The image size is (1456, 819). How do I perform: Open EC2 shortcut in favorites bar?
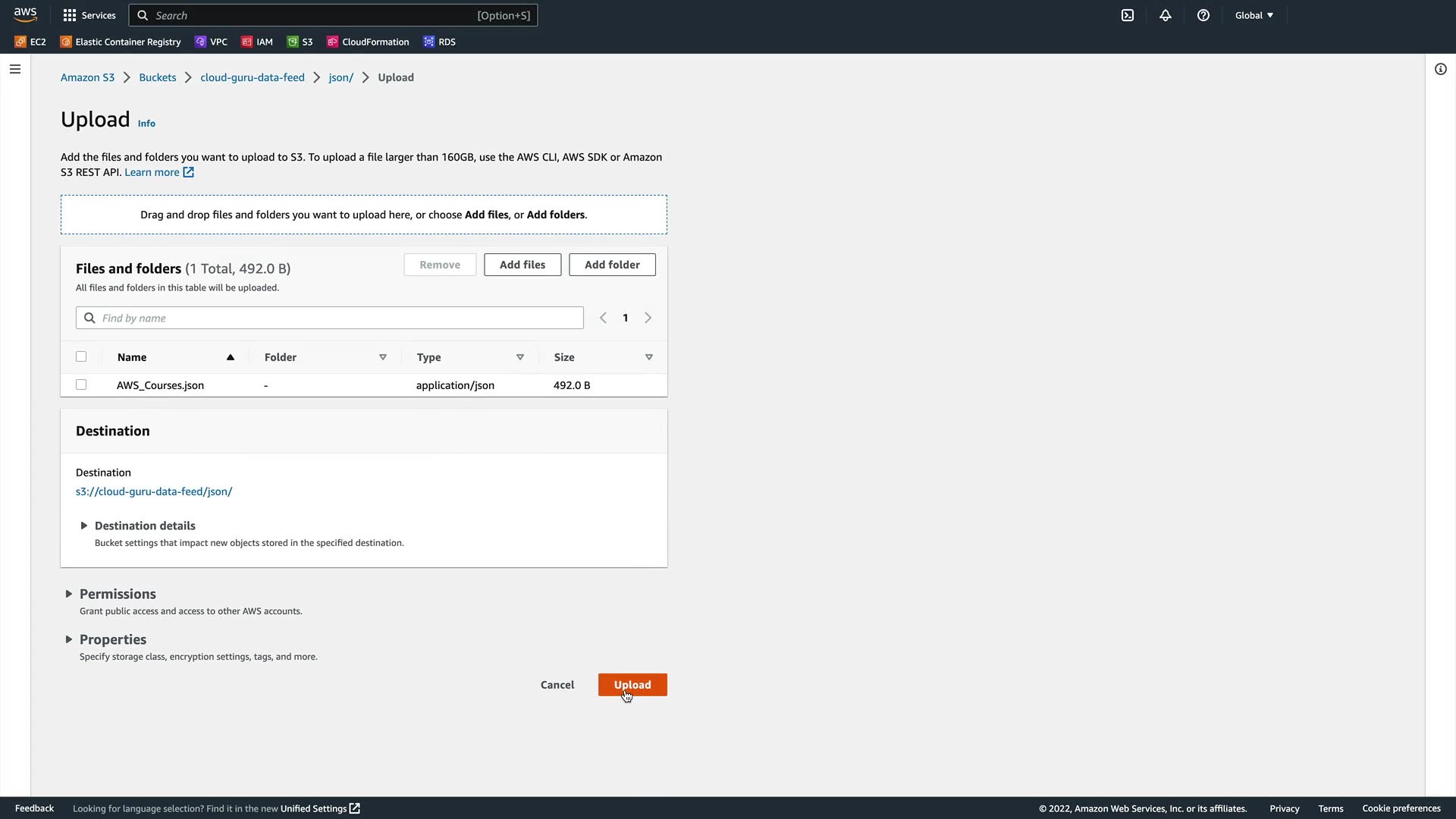[30, 42]
